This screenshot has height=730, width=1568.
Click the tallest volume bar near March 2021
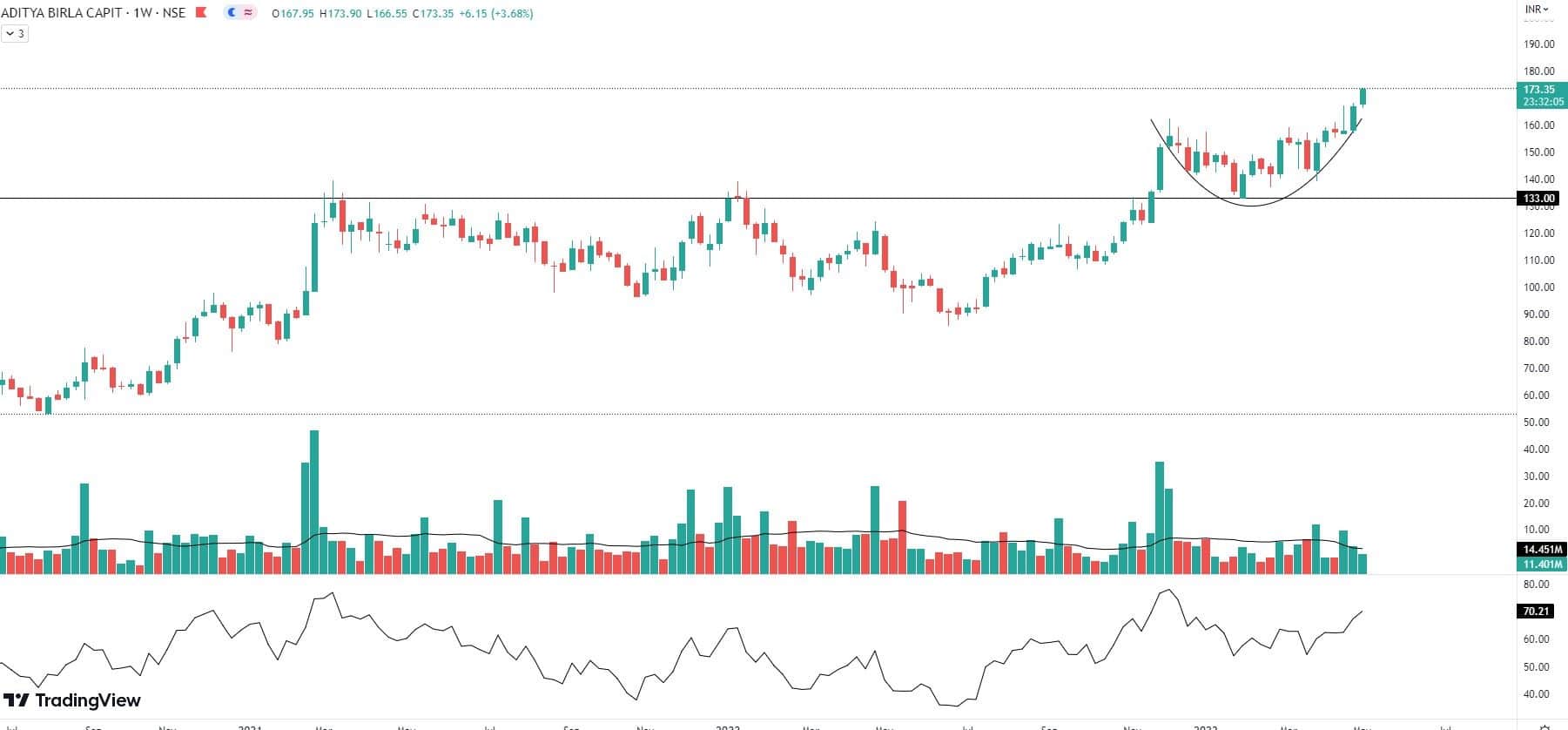click(314, 501)
